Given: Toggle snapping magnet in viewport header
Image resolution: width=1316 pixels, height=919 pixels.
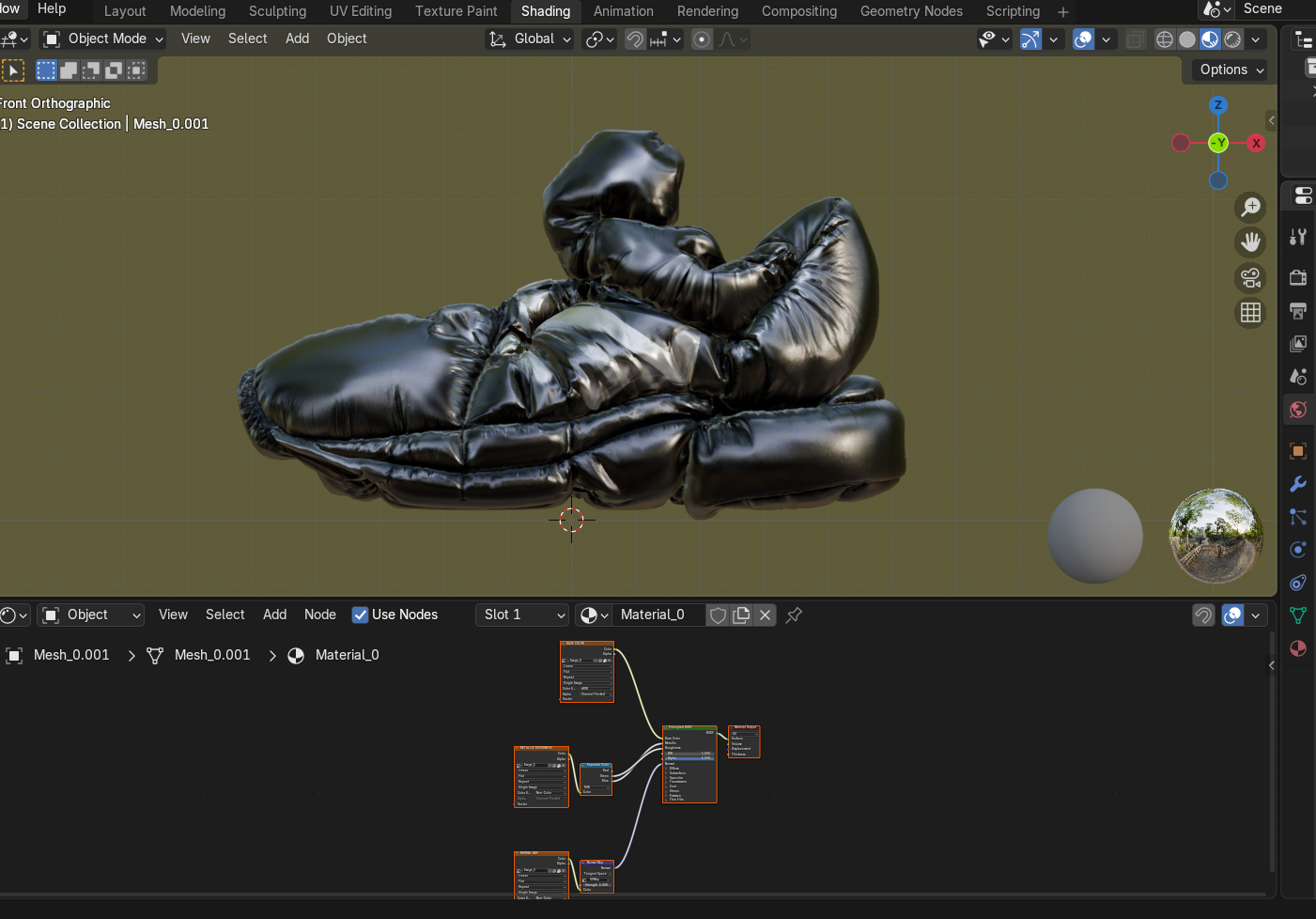Looking at the screenshot, I should (636, 39).
